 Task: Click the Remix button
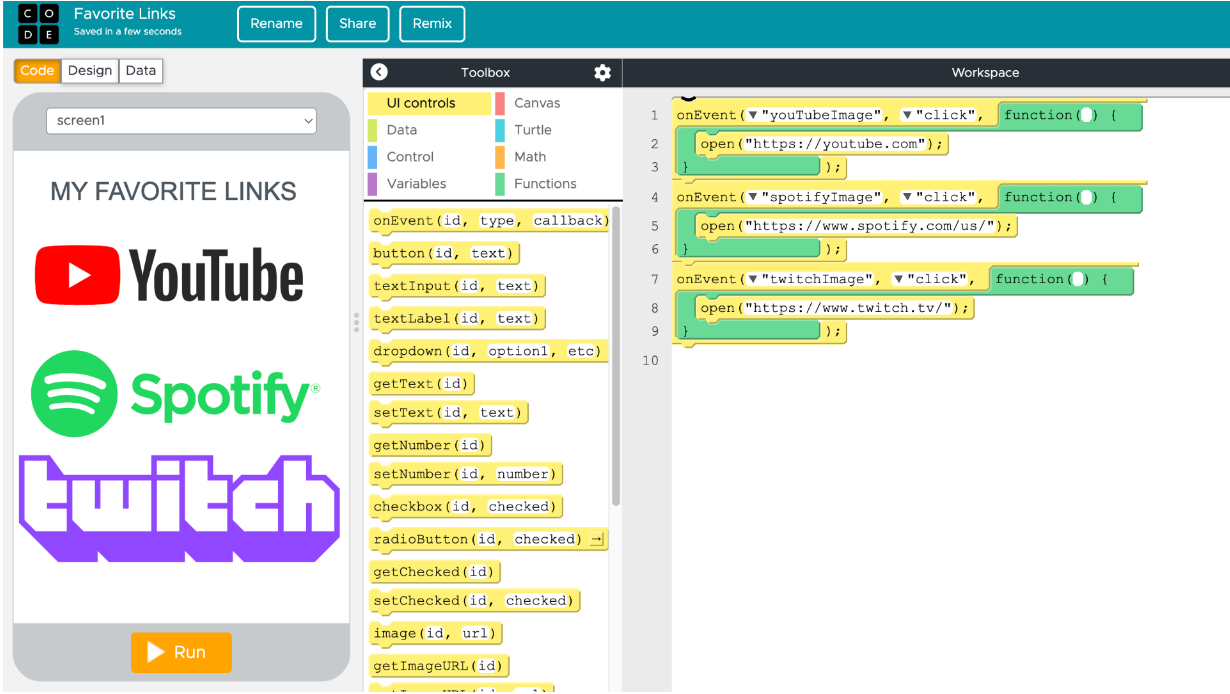tap(432, 24)
